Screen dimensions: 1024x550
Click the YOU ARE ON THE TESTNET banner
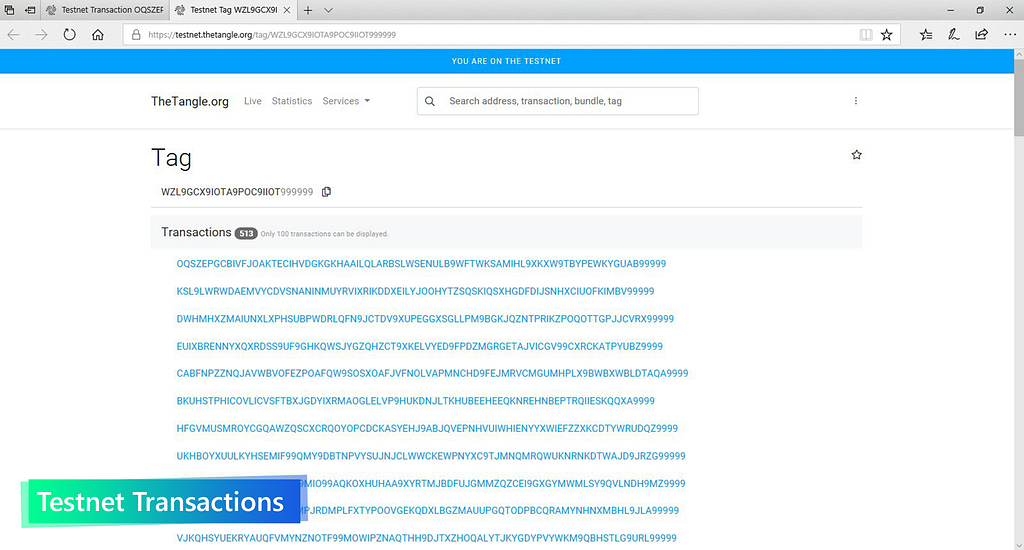point(506,61)
